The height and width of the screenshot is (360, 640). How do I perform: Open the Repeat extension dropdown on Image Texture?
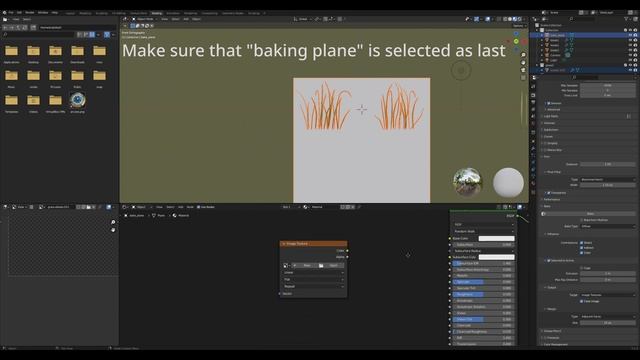(313, 287)
